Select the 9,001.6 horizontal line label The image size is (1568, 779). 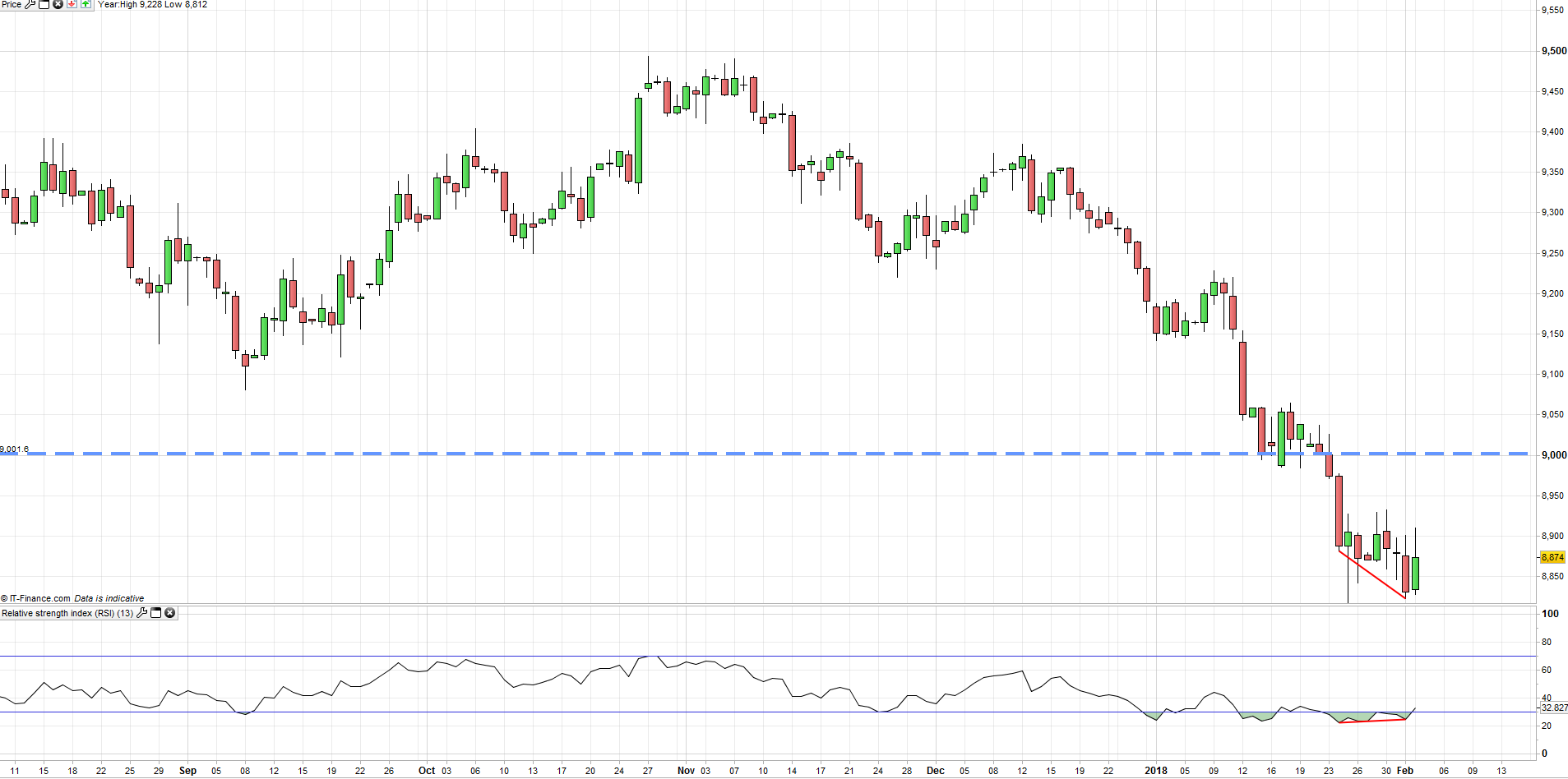point(14,449)
